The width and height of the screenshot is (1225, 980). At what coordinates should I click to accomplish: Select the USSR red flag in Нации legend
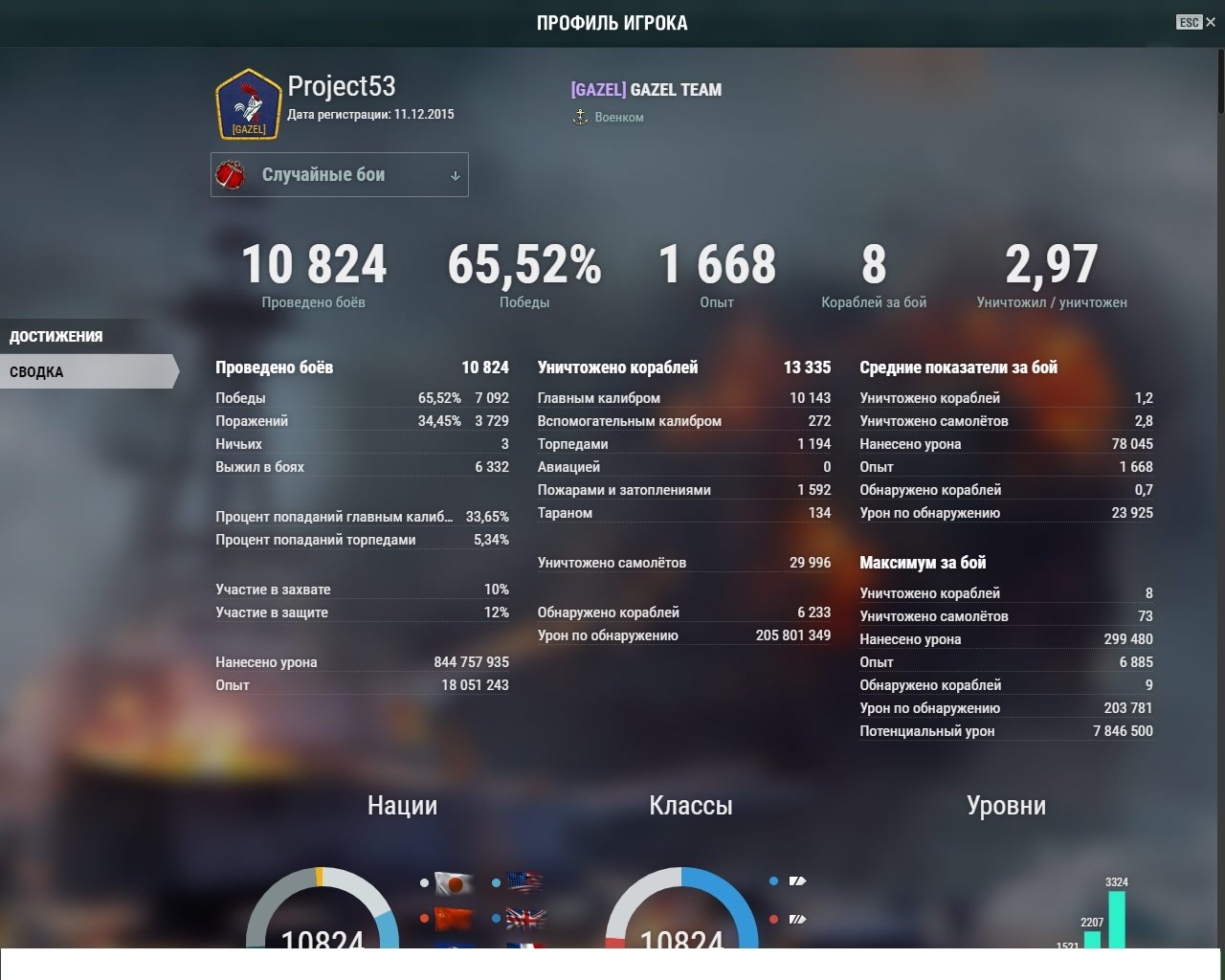tap(455, 919)
